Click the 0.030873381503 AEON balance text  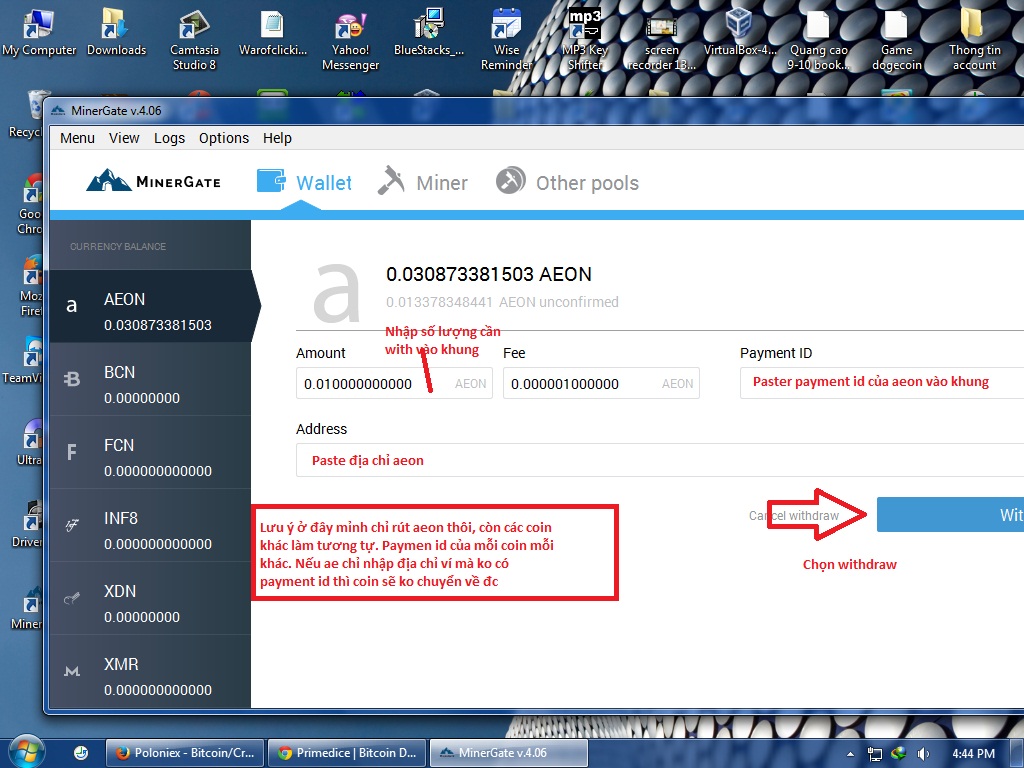point(488,274)
